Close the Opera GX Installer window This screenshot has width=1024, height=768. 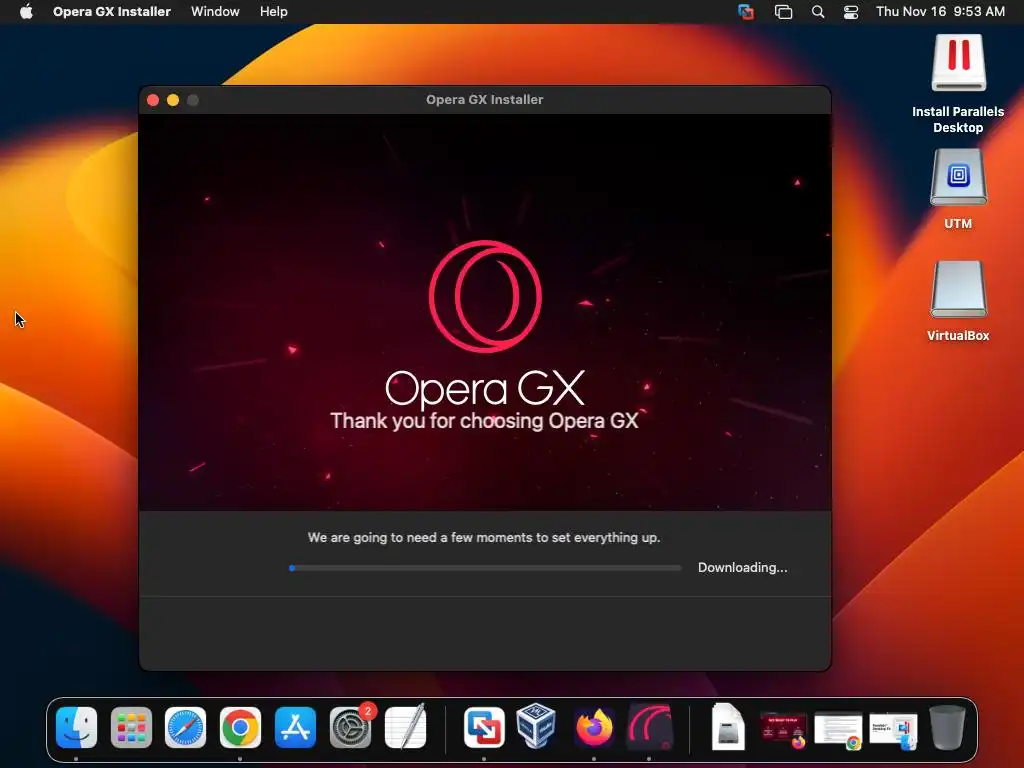pyautogui.click(x=153, y=100)
